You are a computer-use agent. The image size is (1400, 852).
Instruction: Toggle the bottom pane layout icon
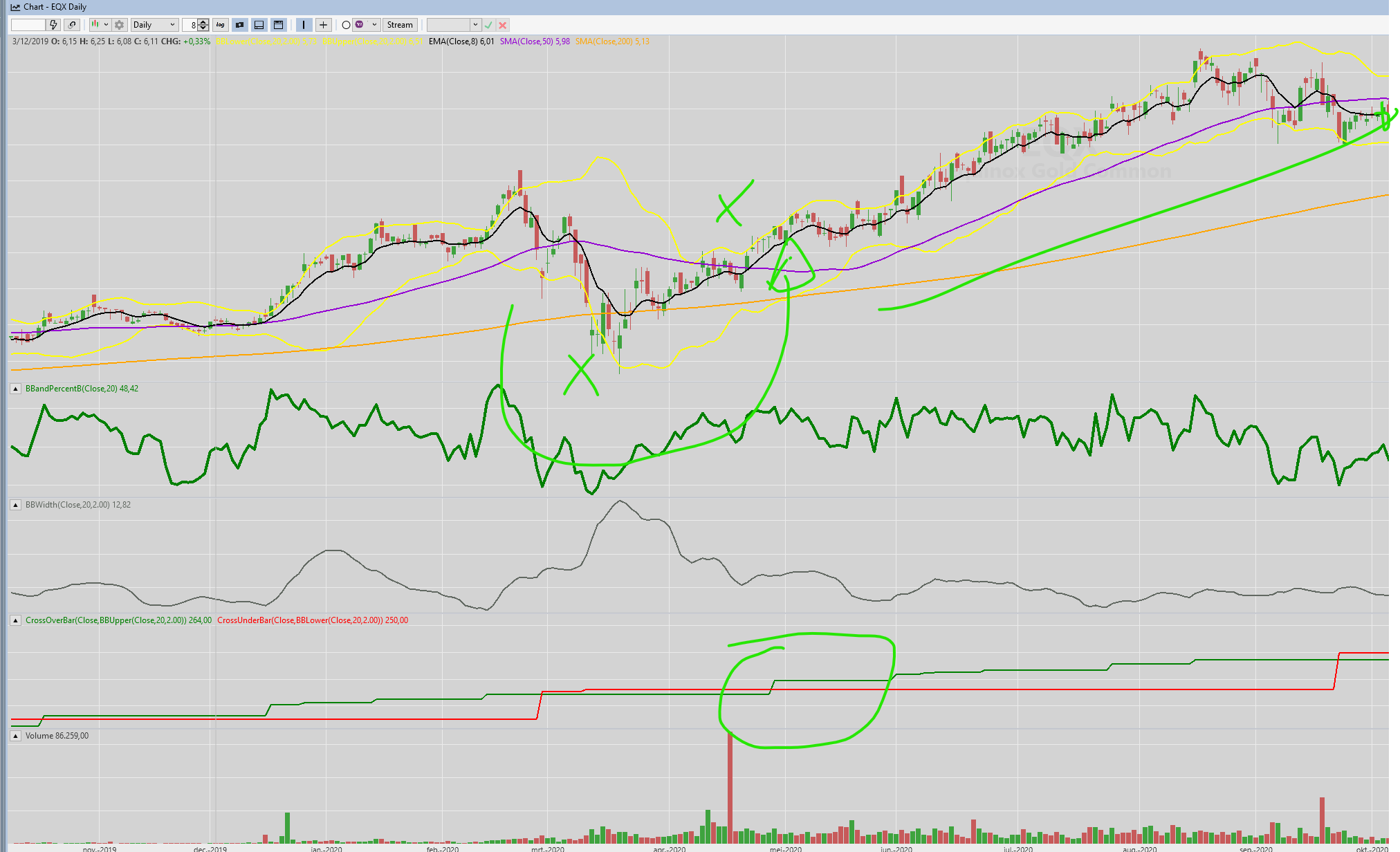click(x=259, y=25)
